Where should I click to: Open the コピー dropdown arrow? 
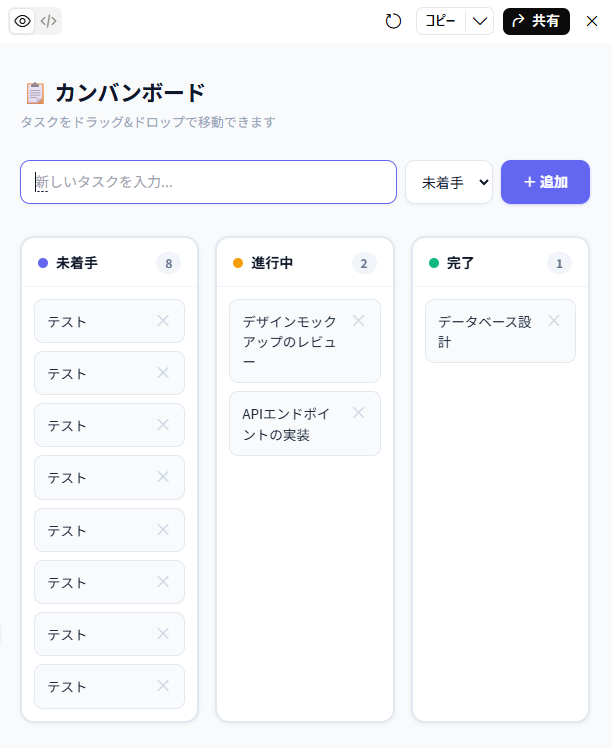pos(479,21)
